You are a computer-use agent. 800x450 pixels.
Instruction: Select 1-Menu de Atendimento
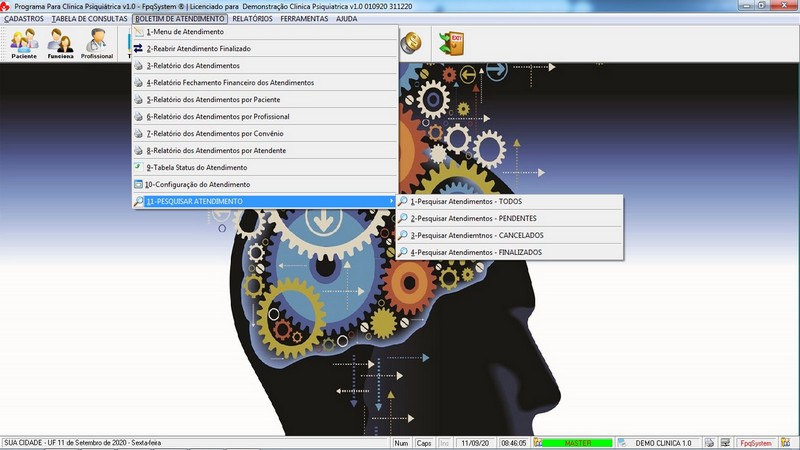click(265, 32)
